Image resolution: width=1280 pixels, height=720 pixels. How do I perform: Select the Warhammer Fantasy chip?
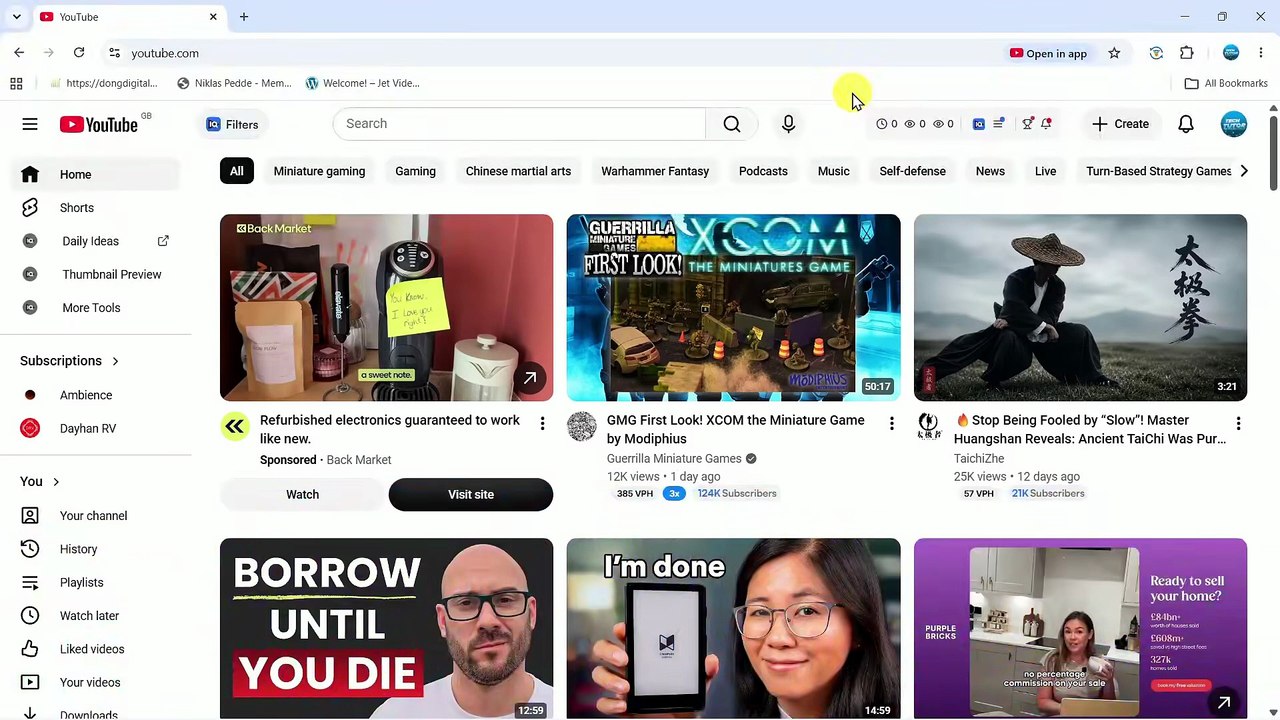click(x=655, y=171)
